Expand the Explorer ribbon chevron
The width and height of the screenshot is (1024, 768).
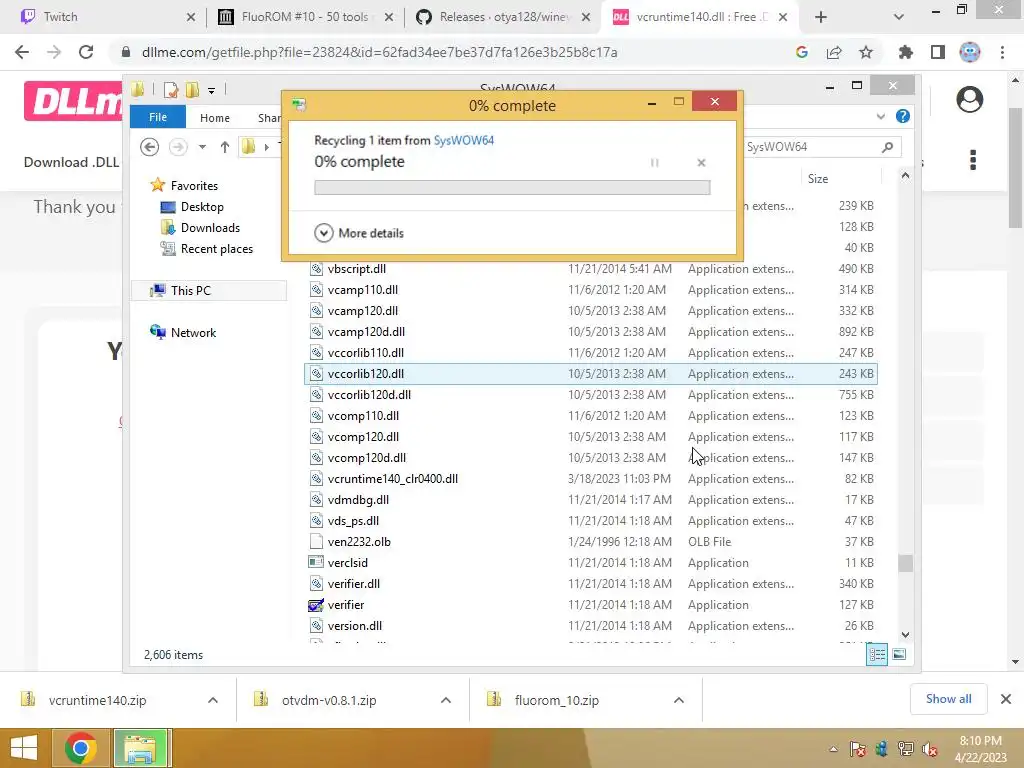coord(881,116)
